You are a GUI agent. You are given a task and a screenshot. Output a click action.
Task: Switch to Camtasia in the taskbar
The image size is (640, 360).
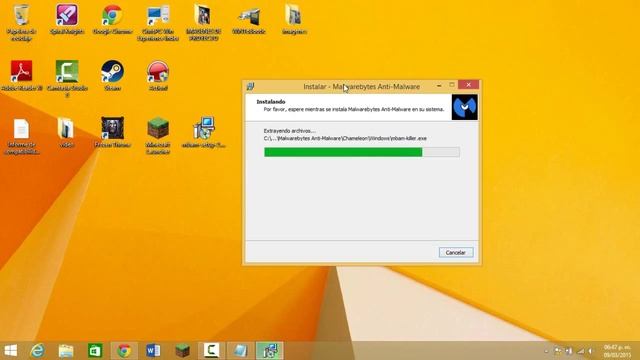point(211,351)
